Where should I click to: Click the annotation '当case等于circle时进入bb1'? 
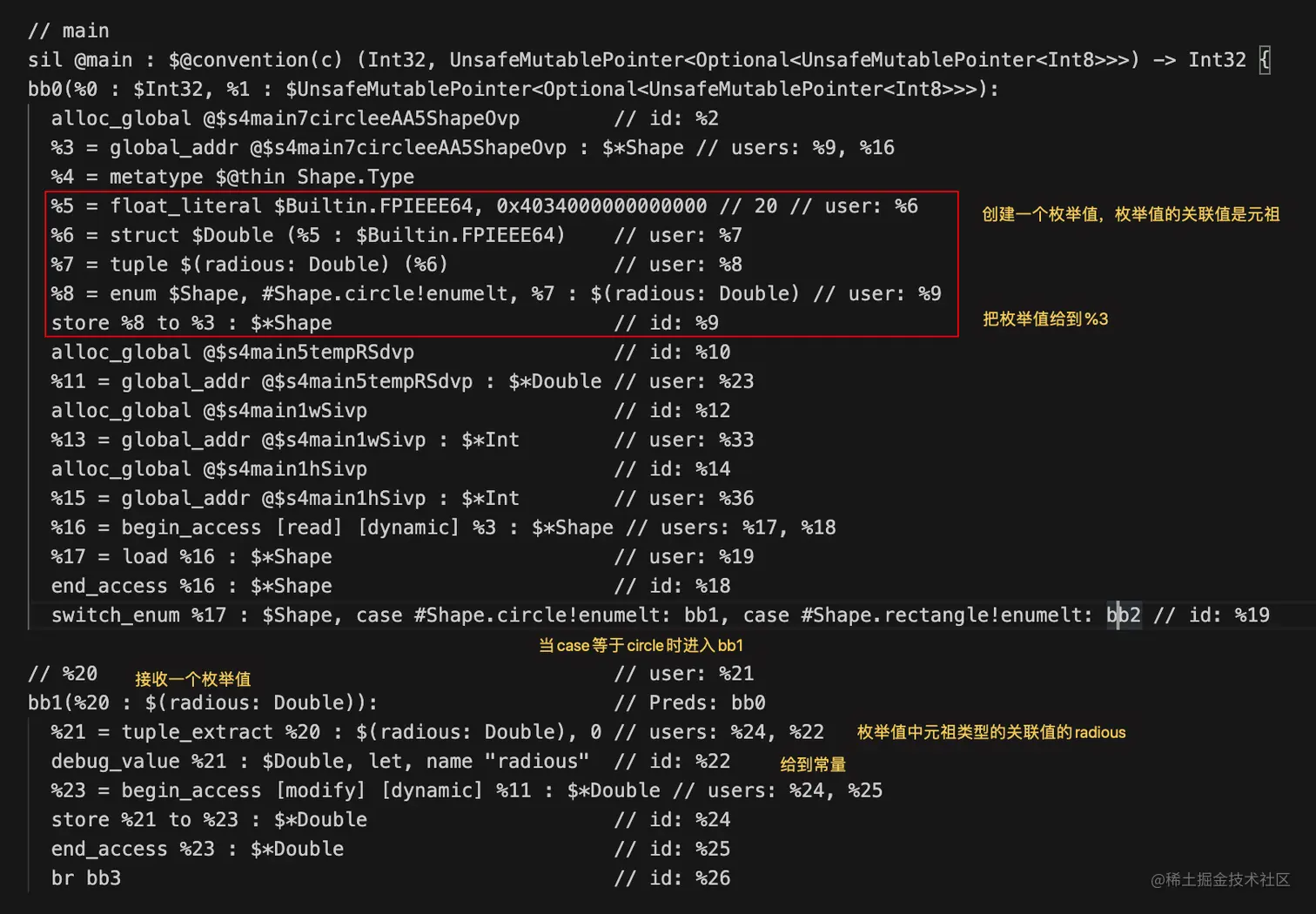tap(641, 645)
